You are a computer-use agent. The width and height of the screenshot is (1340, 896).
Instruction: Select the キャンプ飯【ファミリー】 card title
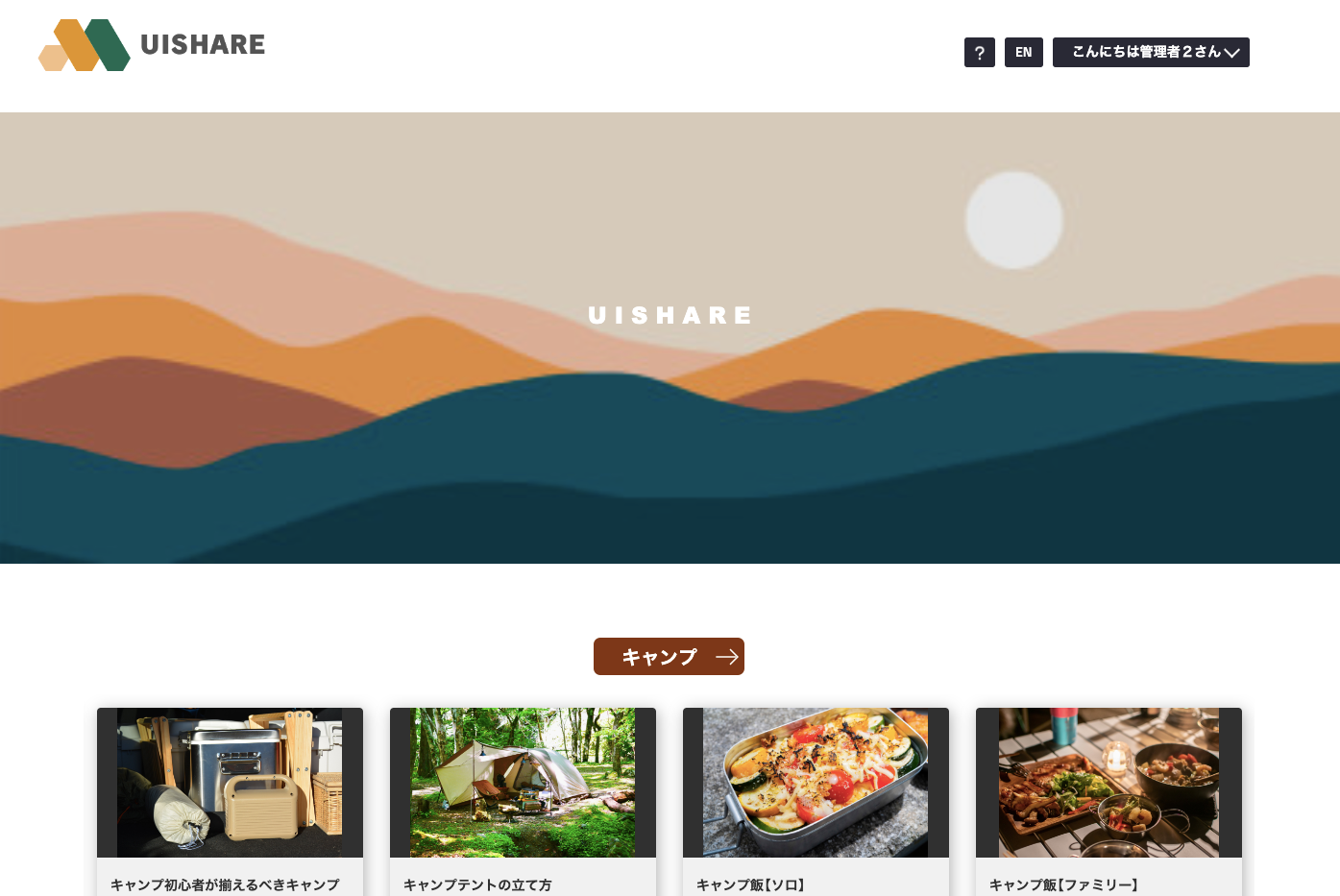(x=1063, y=884)
